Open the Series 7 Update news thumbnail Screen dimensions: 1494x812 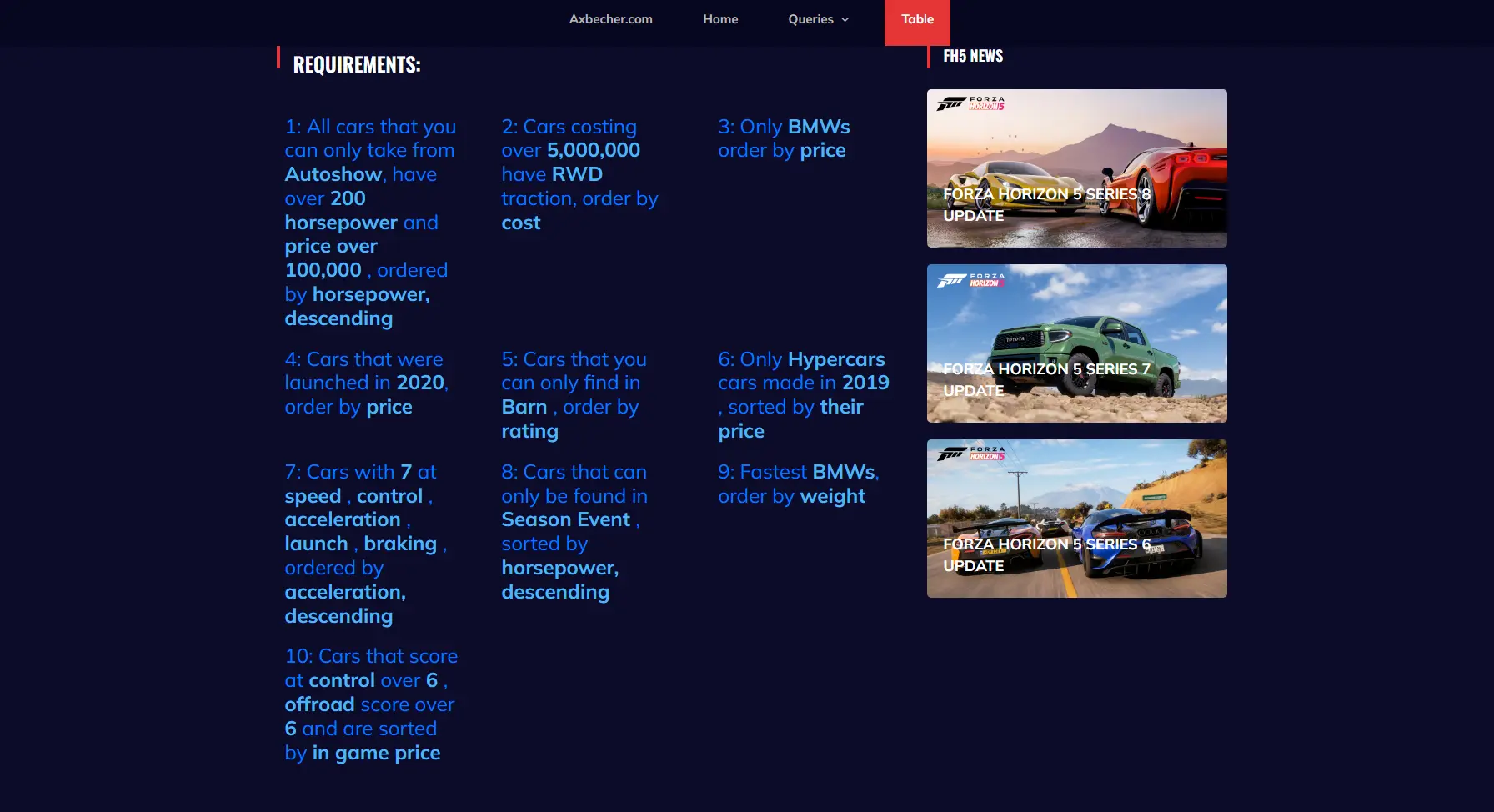[1076, 343]
